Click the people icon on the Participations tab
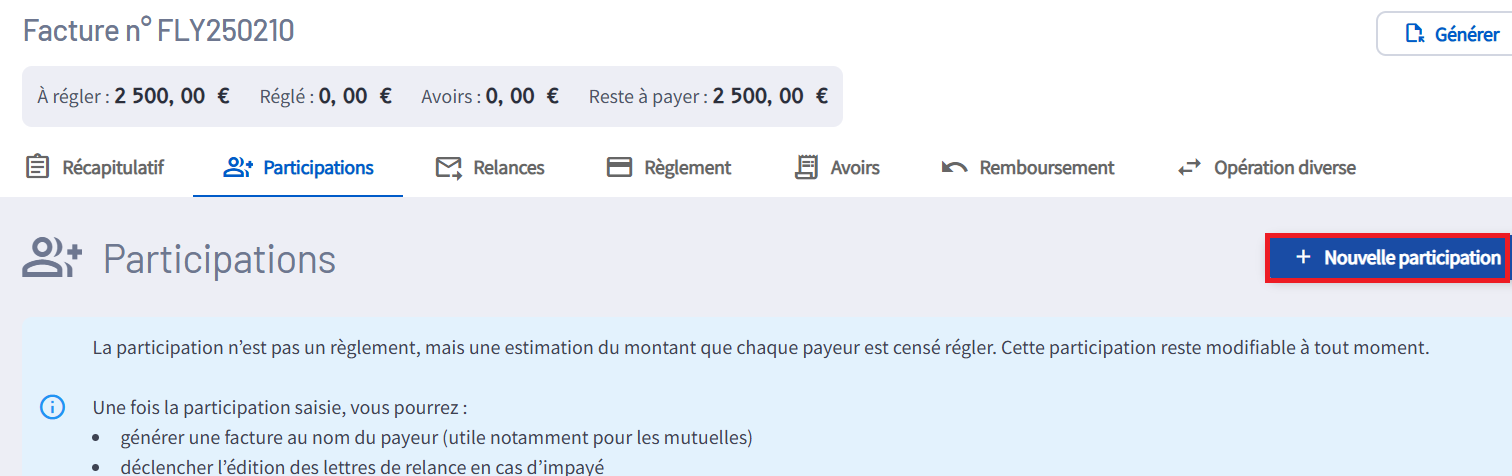This screenshot has width=1512, height=476. [237, 167]
